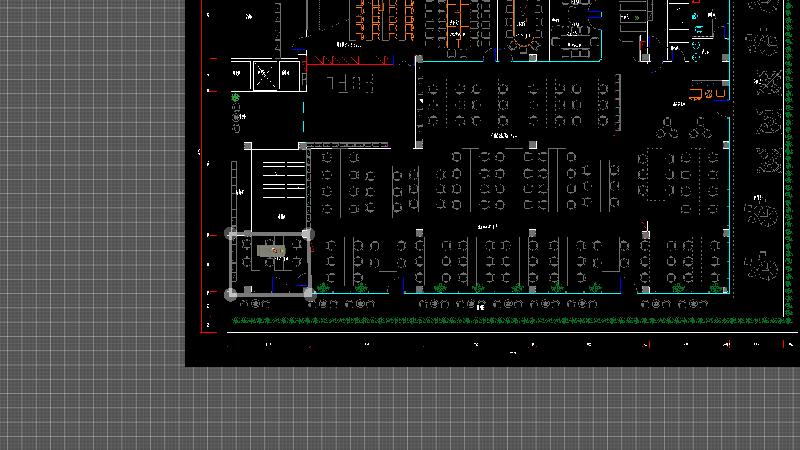Image resolution: width=800 pixels, height=450 pixels.
Task: Select the orange seating symbol near right wall
Action: click(708, 94)
